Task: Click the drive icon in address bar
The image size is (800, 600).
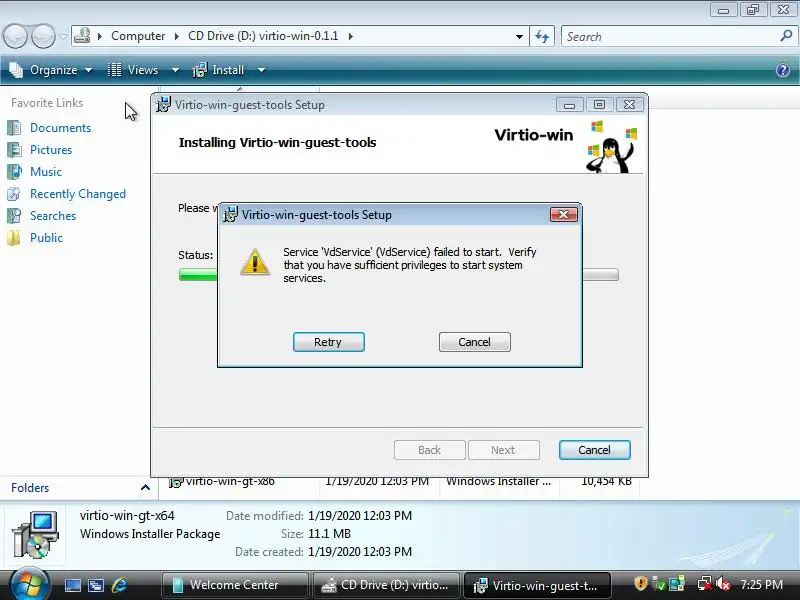Action: 83,36
